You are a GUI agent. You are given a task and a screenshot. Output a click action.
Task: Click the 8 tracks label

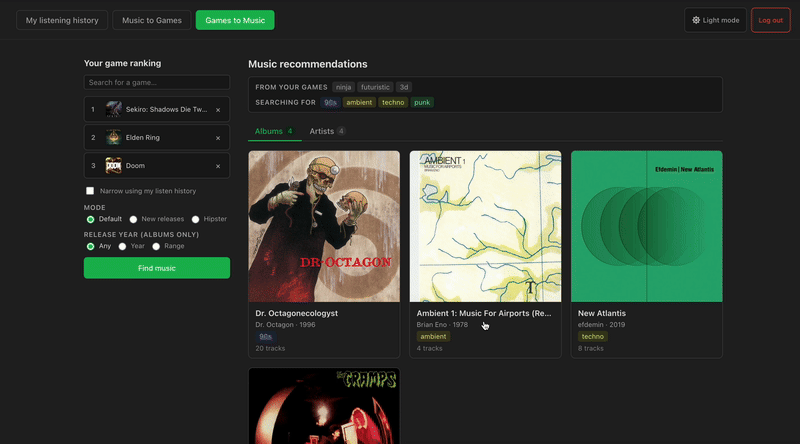590,349
